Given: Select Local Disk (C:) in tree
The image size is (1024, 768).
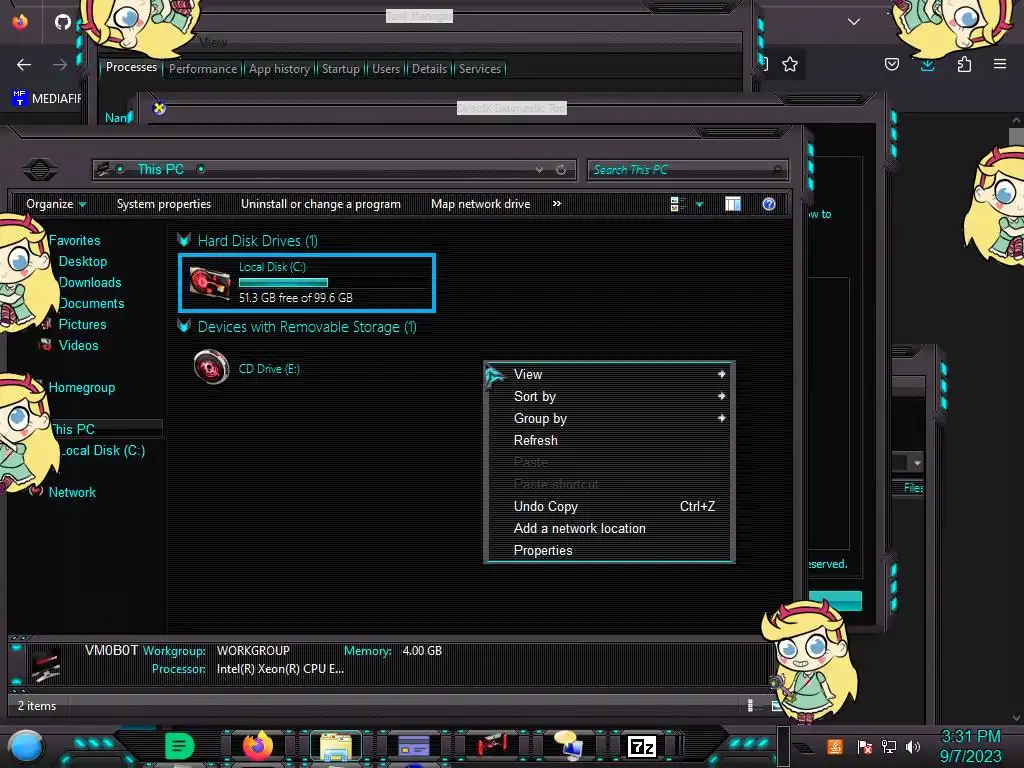Looking at the screenshot, I should (x=103, y=450).
